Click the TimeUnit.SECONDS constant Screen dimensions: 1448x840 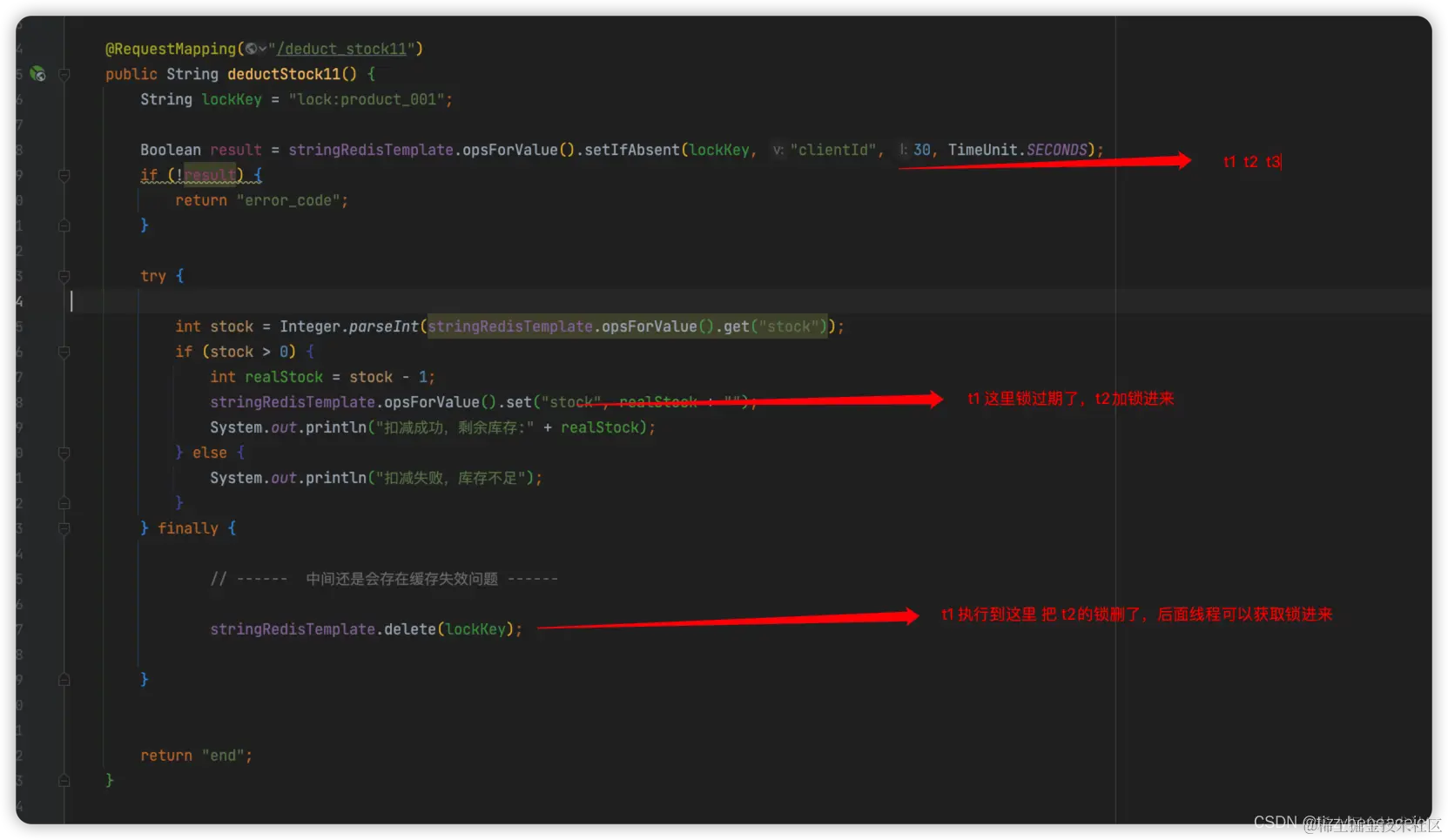(x=1018, y=150)
